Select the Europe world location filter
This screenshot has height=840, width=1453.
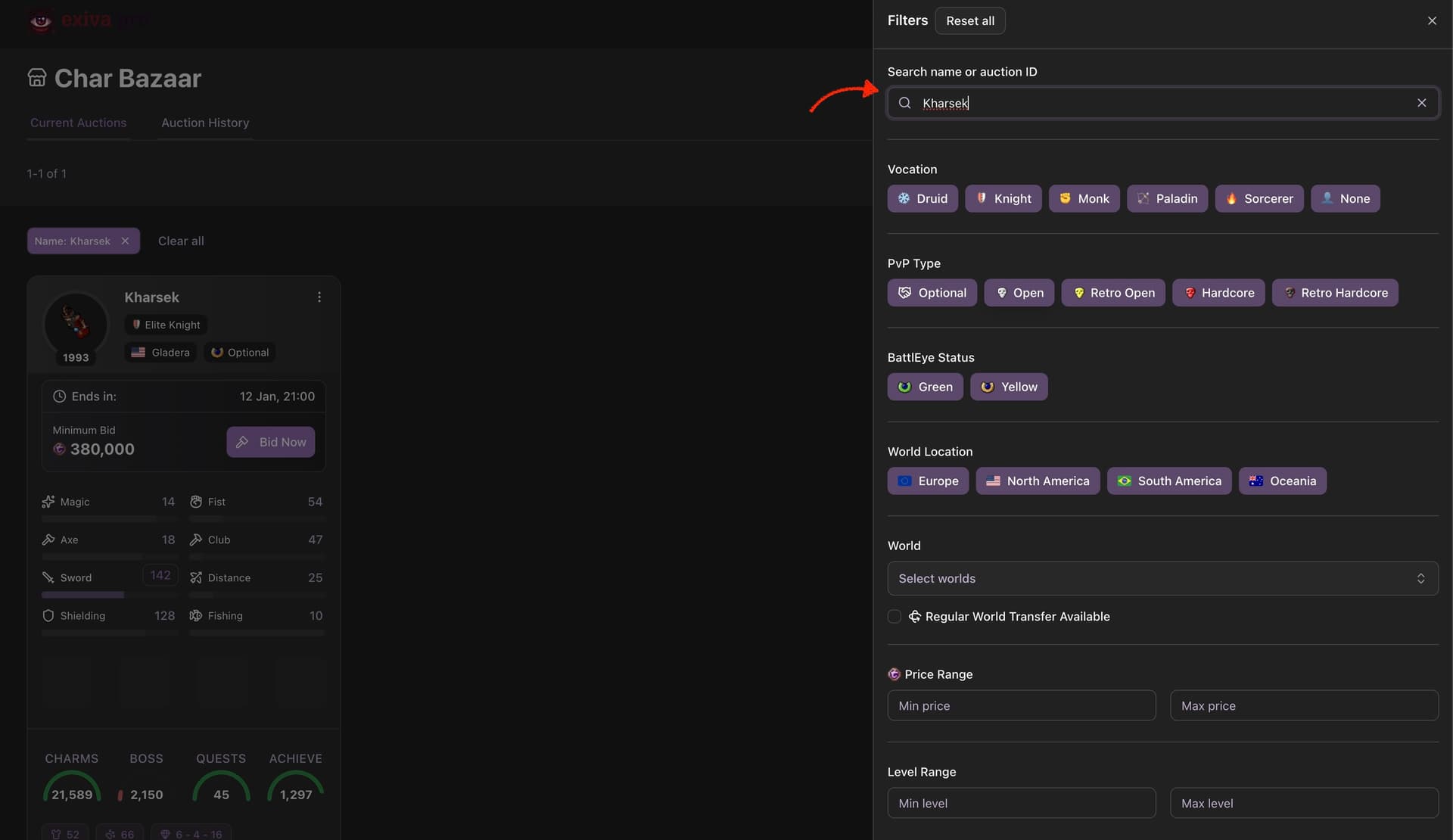click(928, 481)
